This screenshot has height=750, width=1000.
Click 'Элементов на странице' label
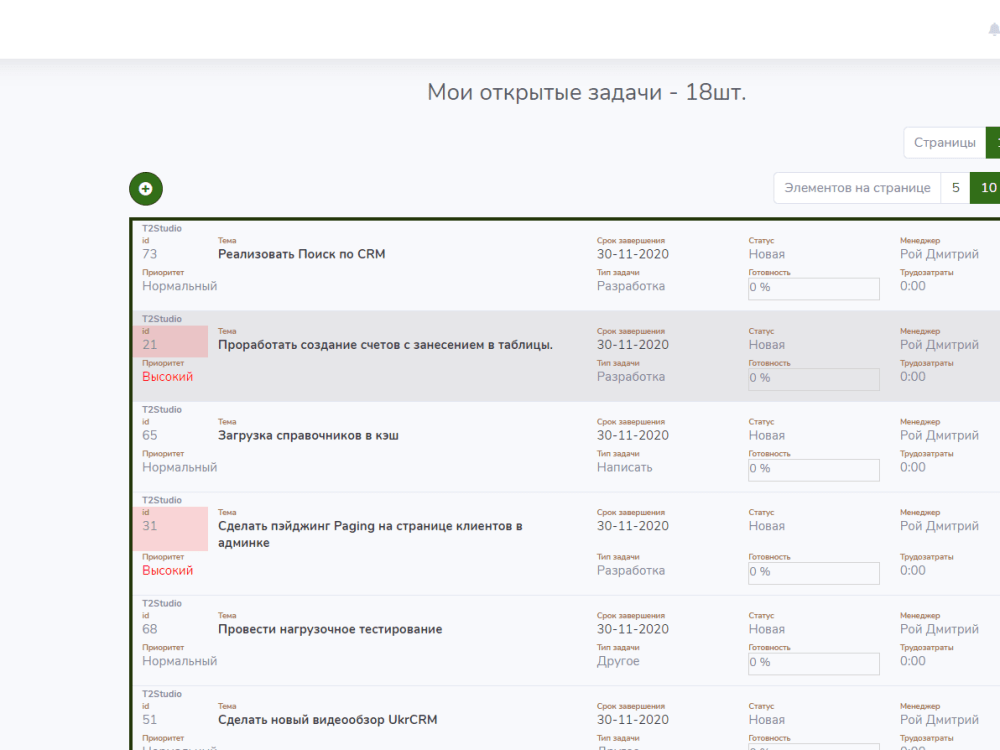(x=857, y=188)
